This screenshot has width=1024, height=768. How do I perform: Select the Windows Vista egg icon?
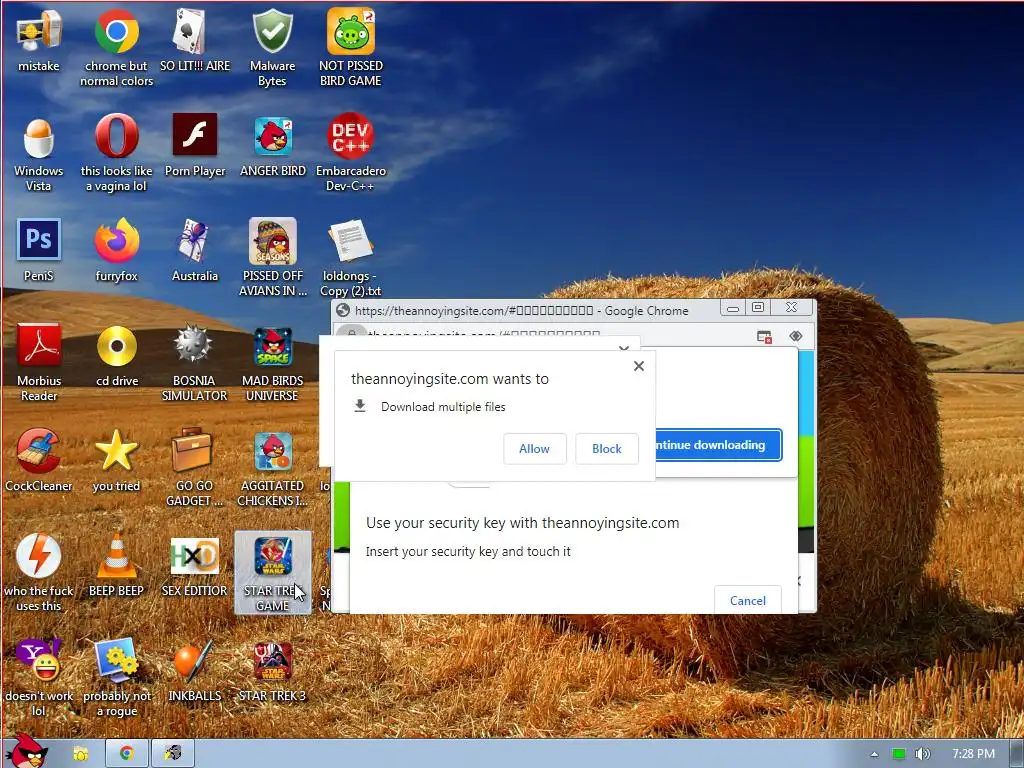39,153
